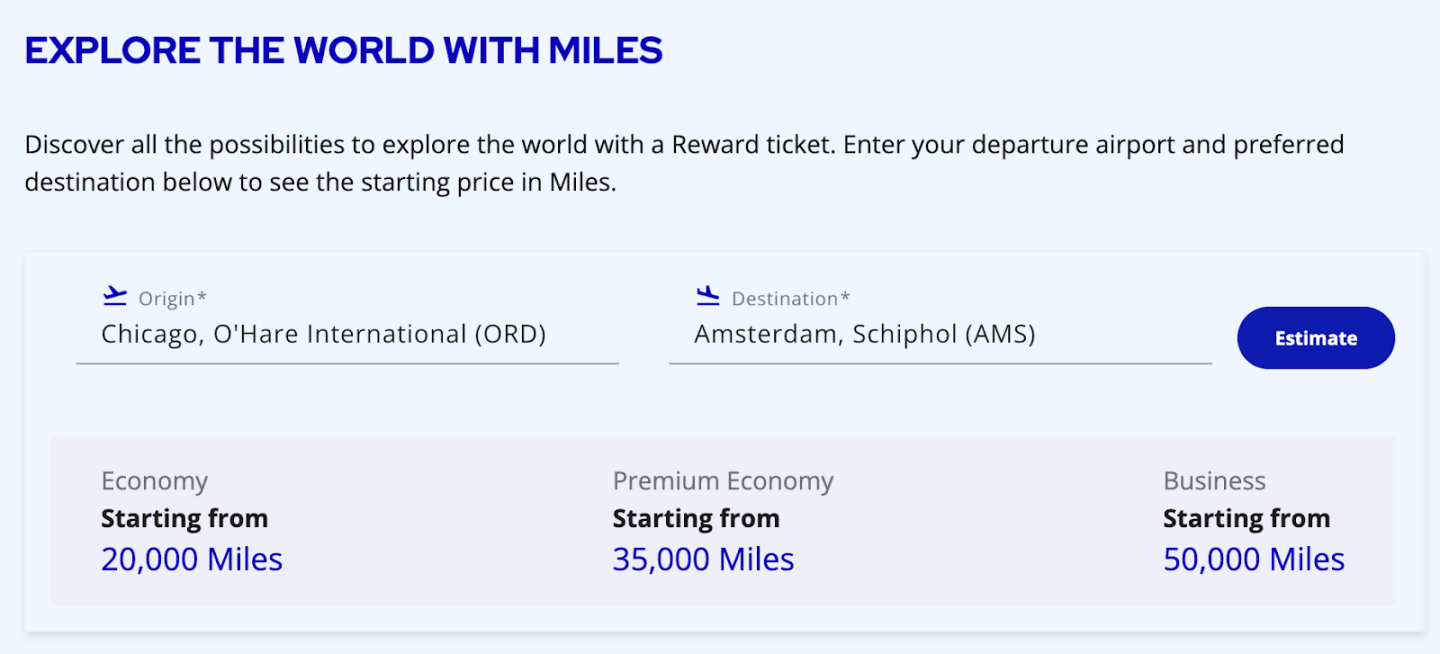Click the Economy cabin label

click(154, 481)
